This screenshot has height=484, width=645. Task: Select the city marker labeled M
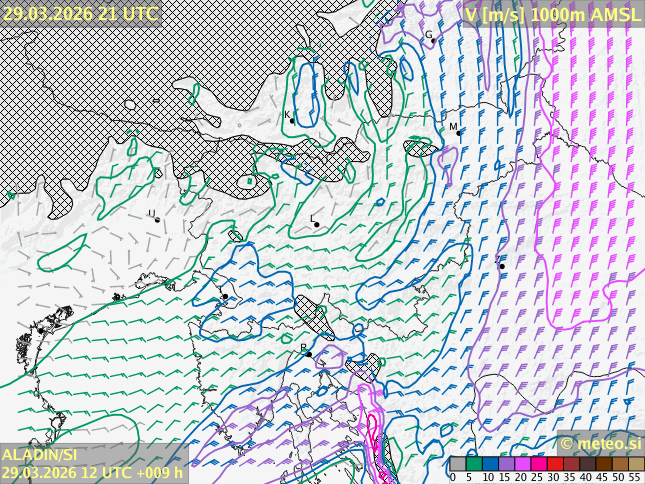(x=459, y=132)
